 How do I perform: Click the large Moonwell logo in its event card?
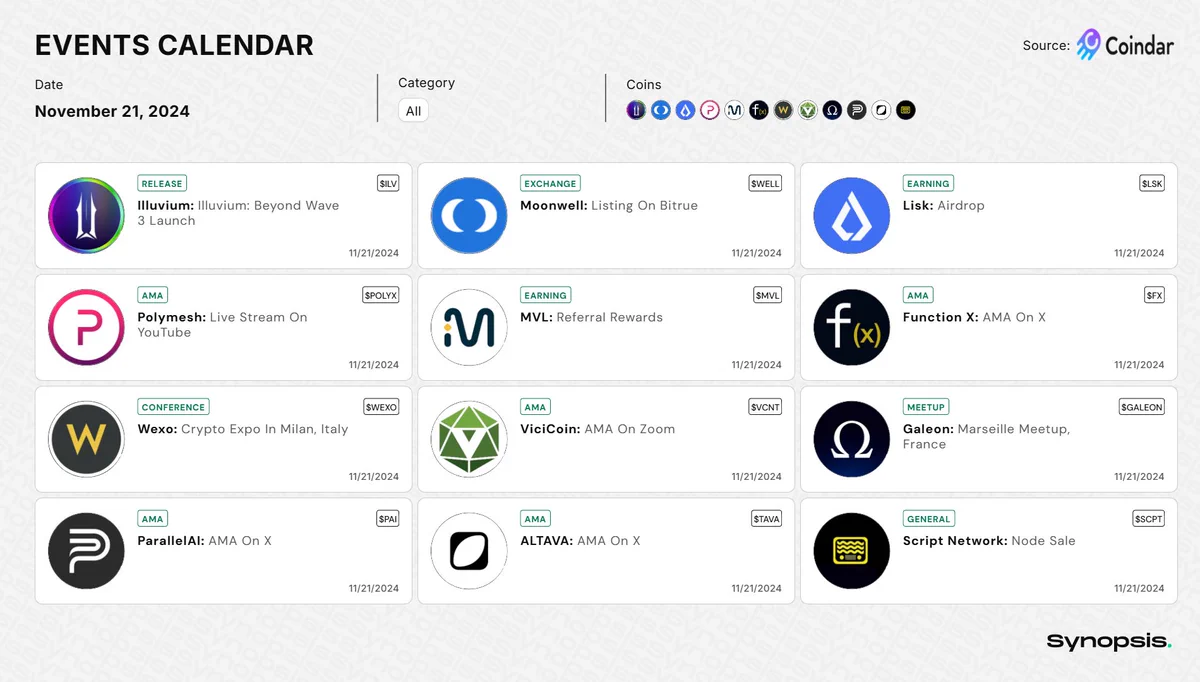[469, 216]
